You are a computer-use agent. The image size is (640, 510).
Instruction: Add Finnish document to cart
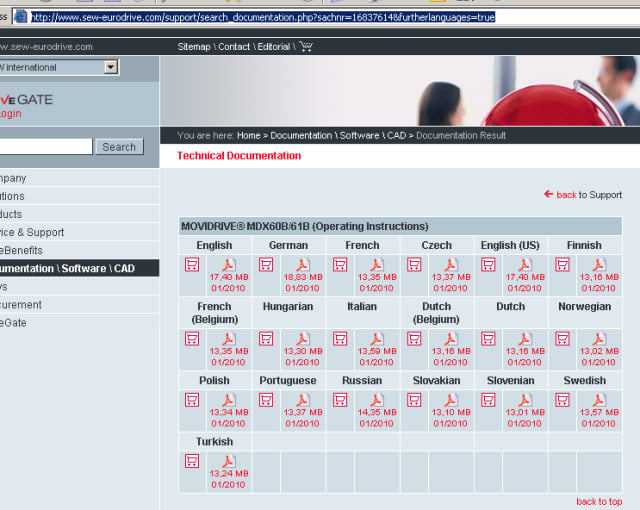coord(562,265)
